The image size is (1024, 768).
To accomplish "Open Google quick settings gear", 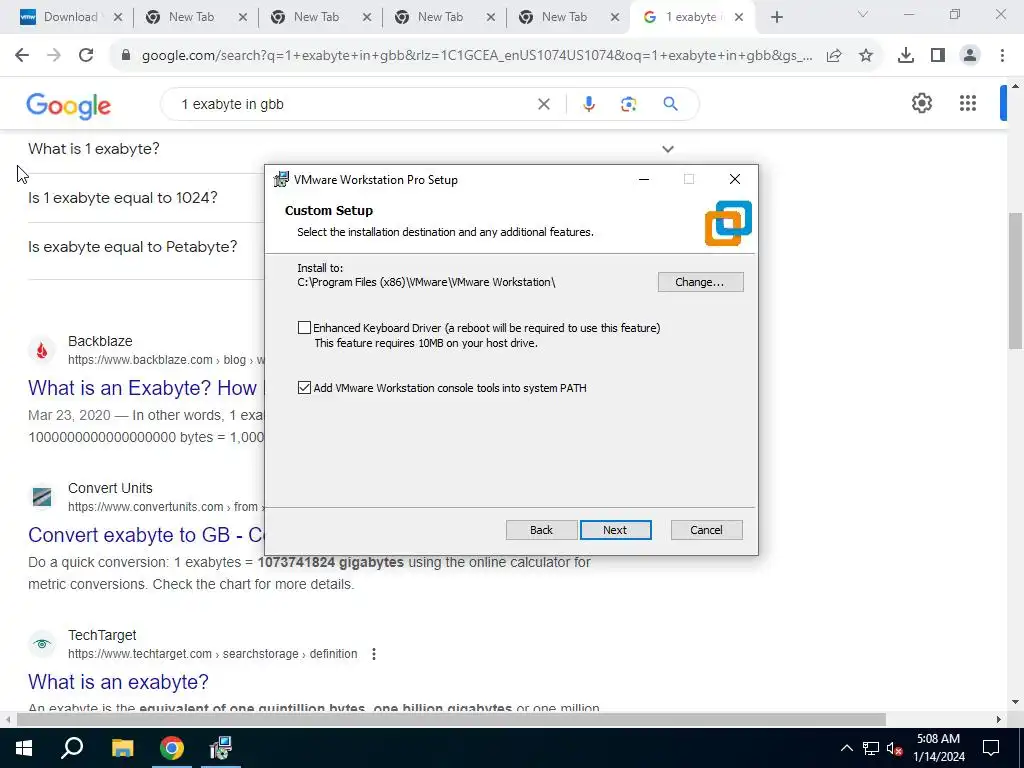I will click(921, 103).
